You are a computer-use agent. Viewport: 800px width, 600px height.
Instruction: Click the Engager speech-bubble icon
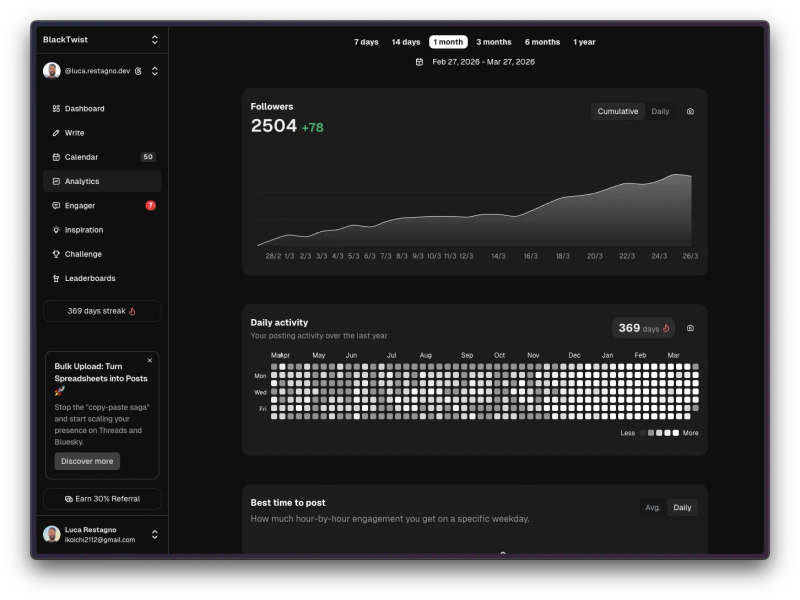coord(55,205)
